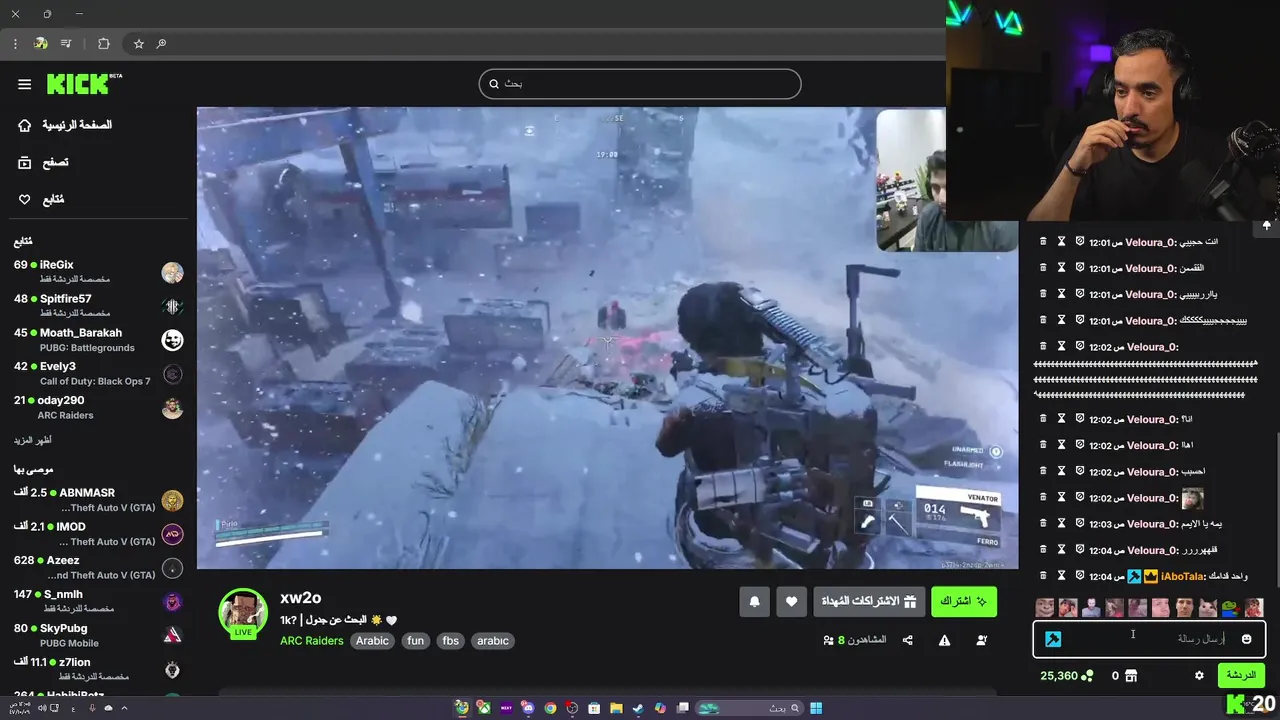1280x720 pixels.
Task: Open the Kick shop icon
Action: [1131, 676]
